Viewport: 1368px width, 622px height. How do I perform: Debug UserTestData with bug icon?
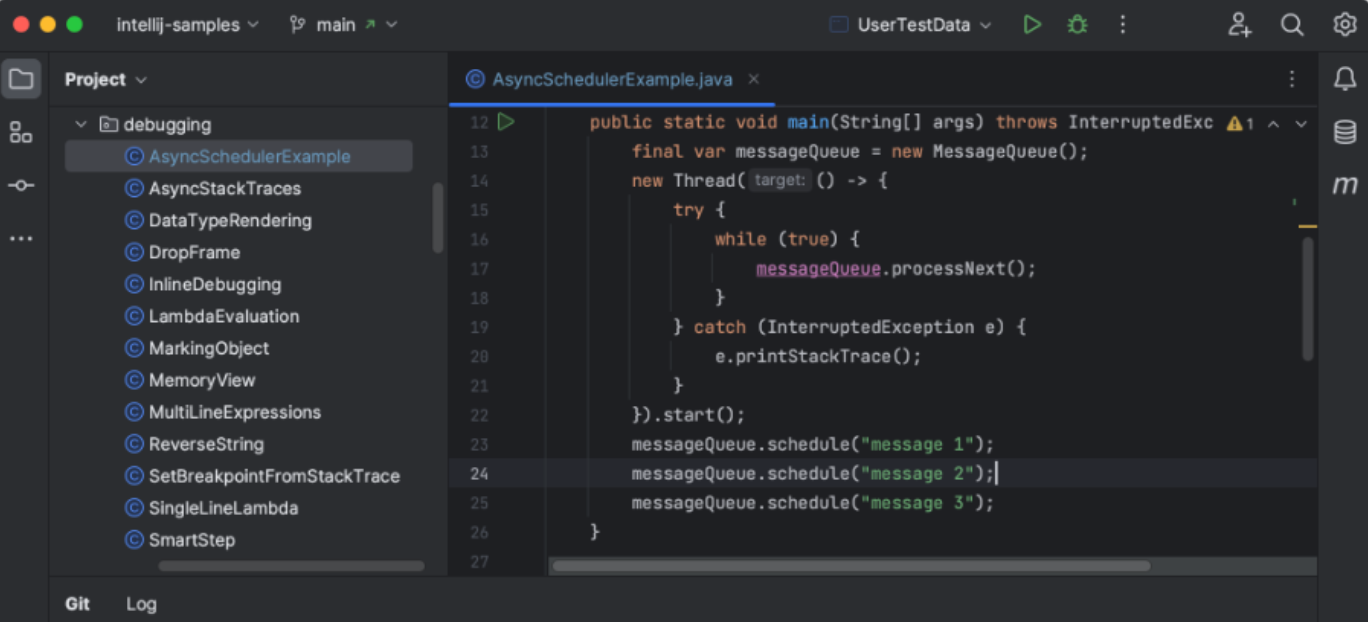pyautogui.click(x=1077, y=25)
